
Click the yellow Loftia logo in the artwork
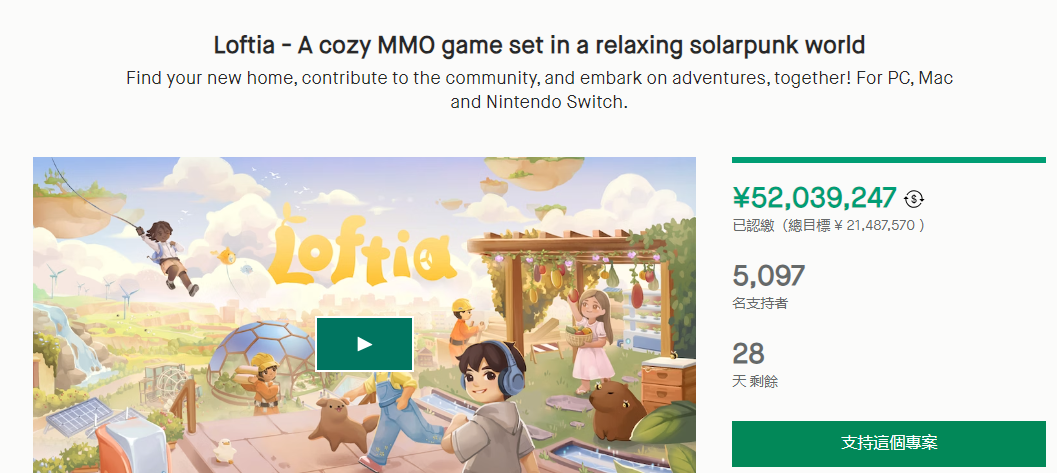tap(361, 254)
